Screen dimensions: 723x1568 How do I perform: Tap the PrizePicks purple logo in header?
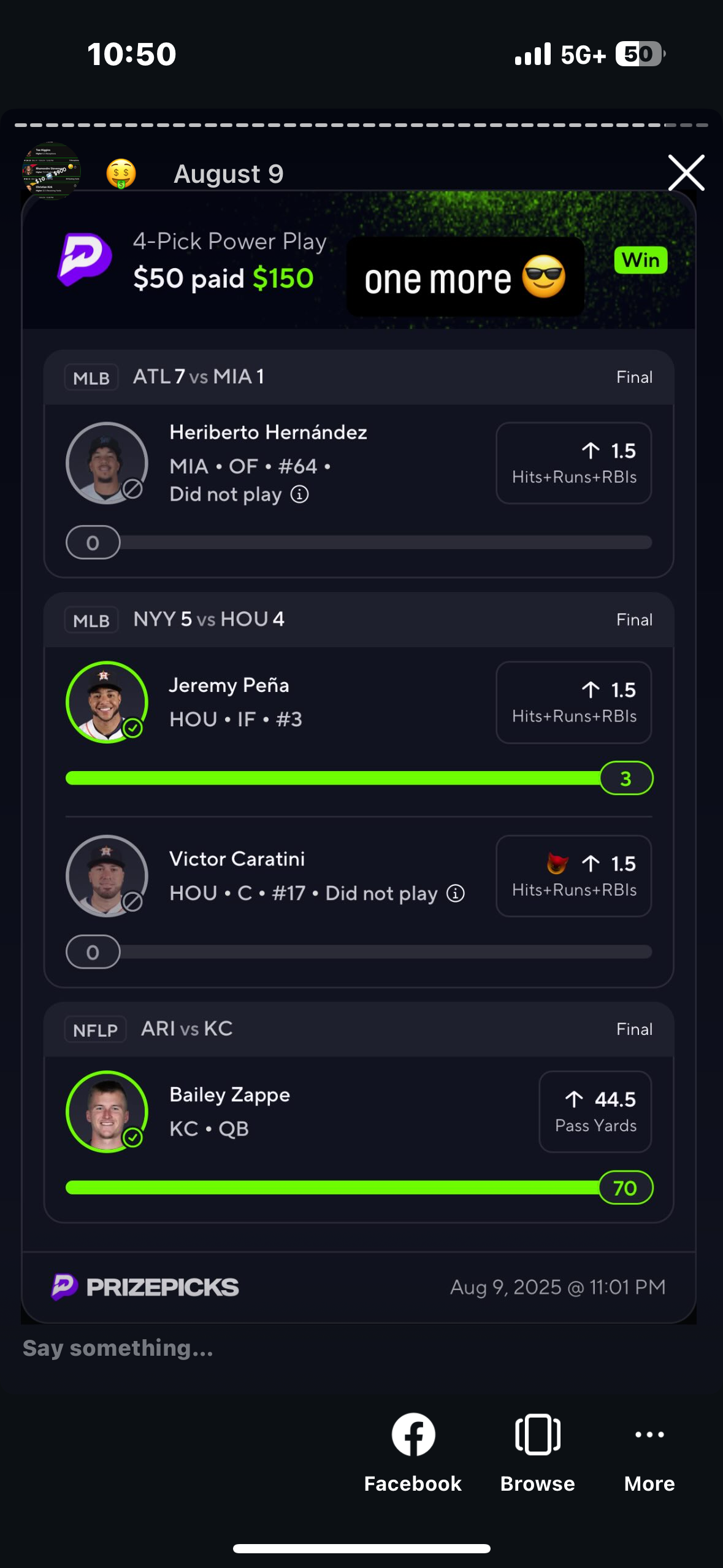(x=85, y=259)
